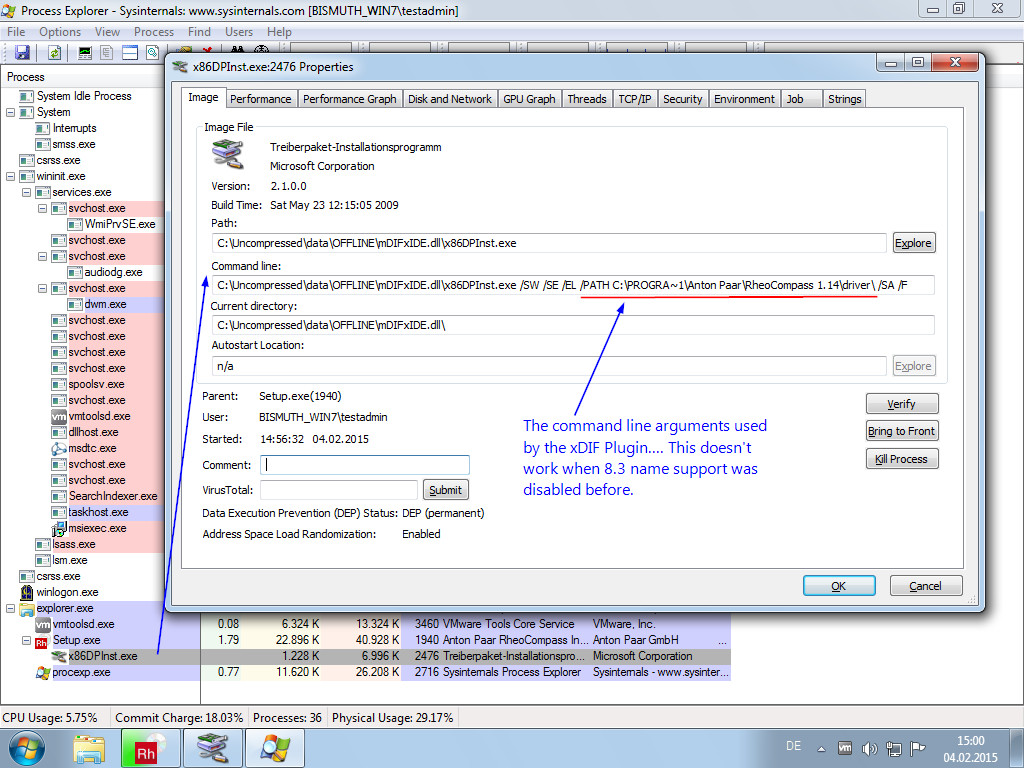Switch to the Threads tab
Image resolution: width=1024 pixels, height=768 pixels.
click(586, 99)
